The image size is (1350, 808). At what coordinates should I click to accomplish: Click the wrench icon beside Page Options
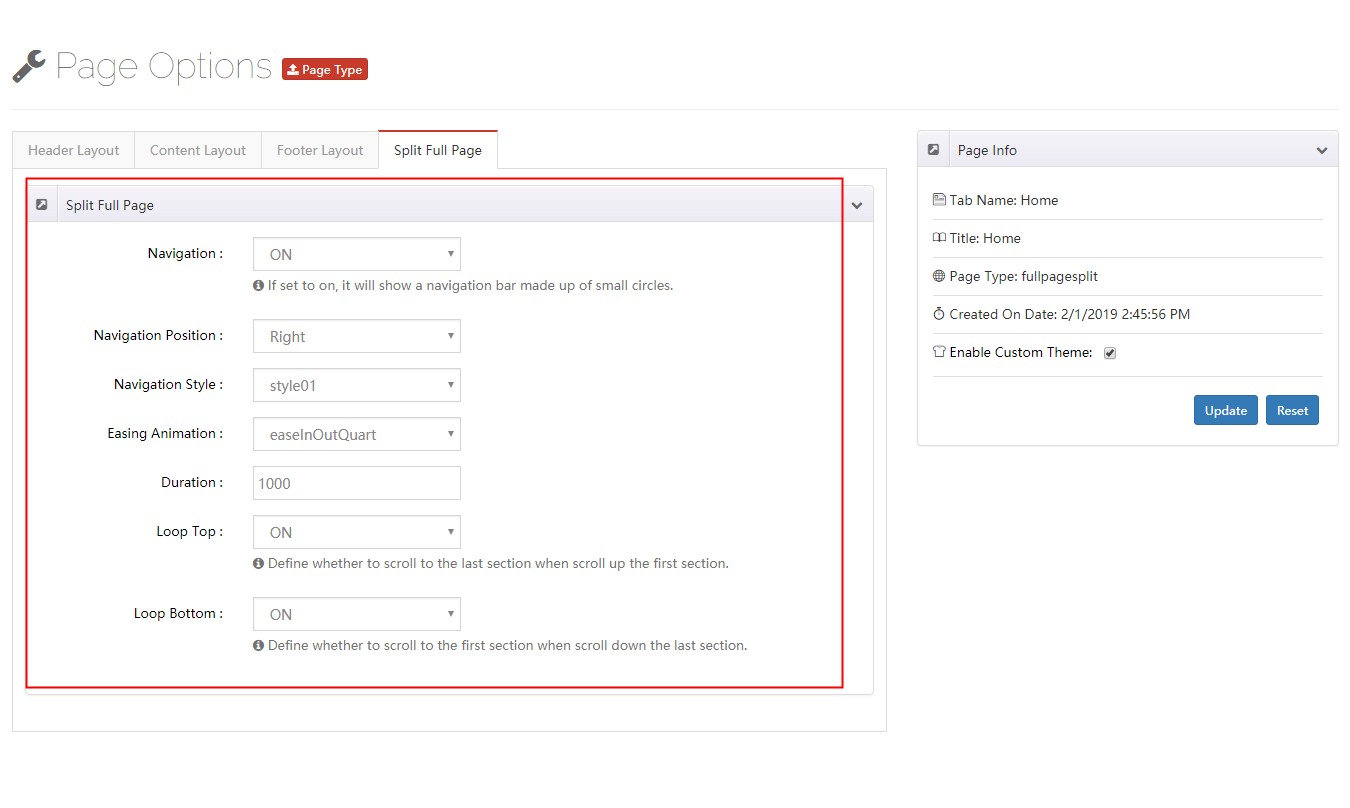coord(29,66)
